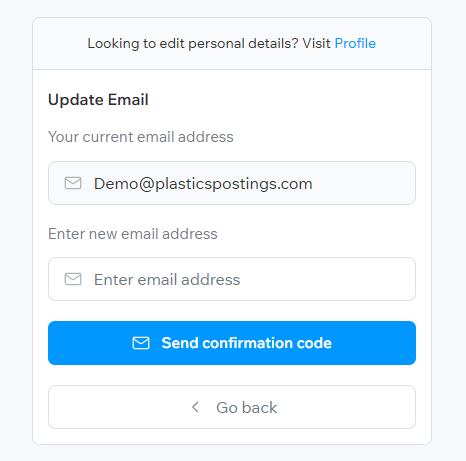Click the 'Your current email address' label
Viewport: 466px width, 461px height.
(x=141, y=137)
